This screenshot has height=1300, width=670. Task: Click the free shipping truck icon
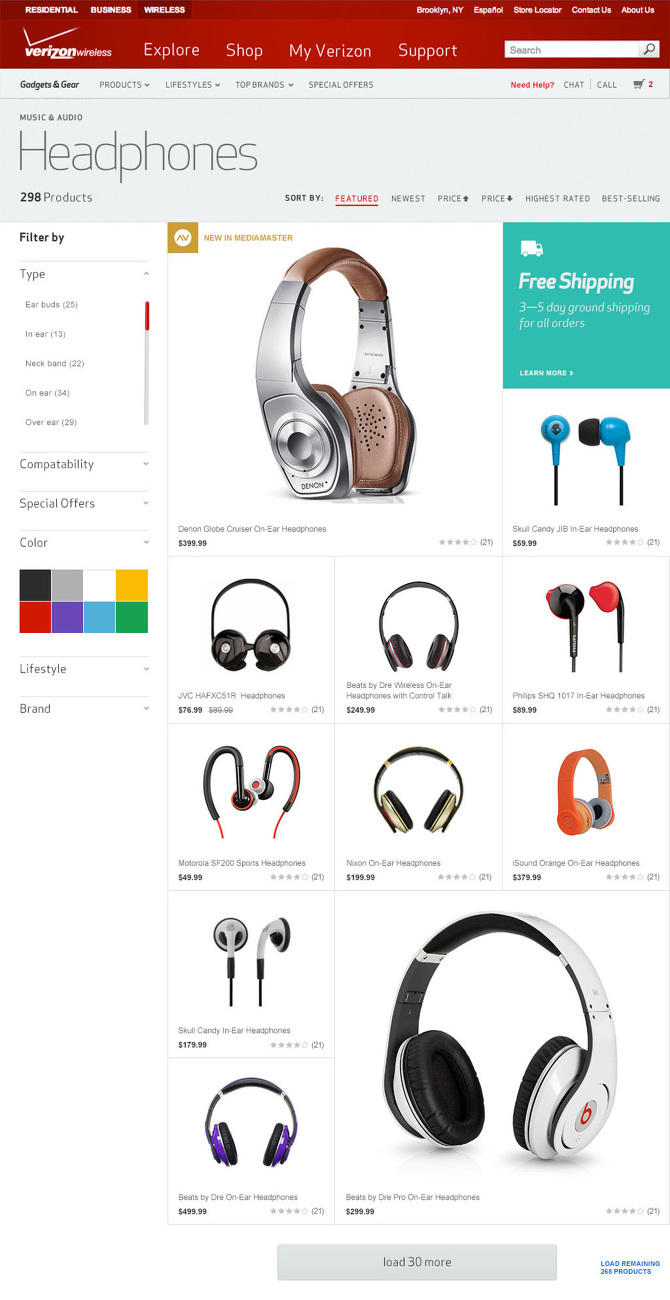(x=531, y=249)
